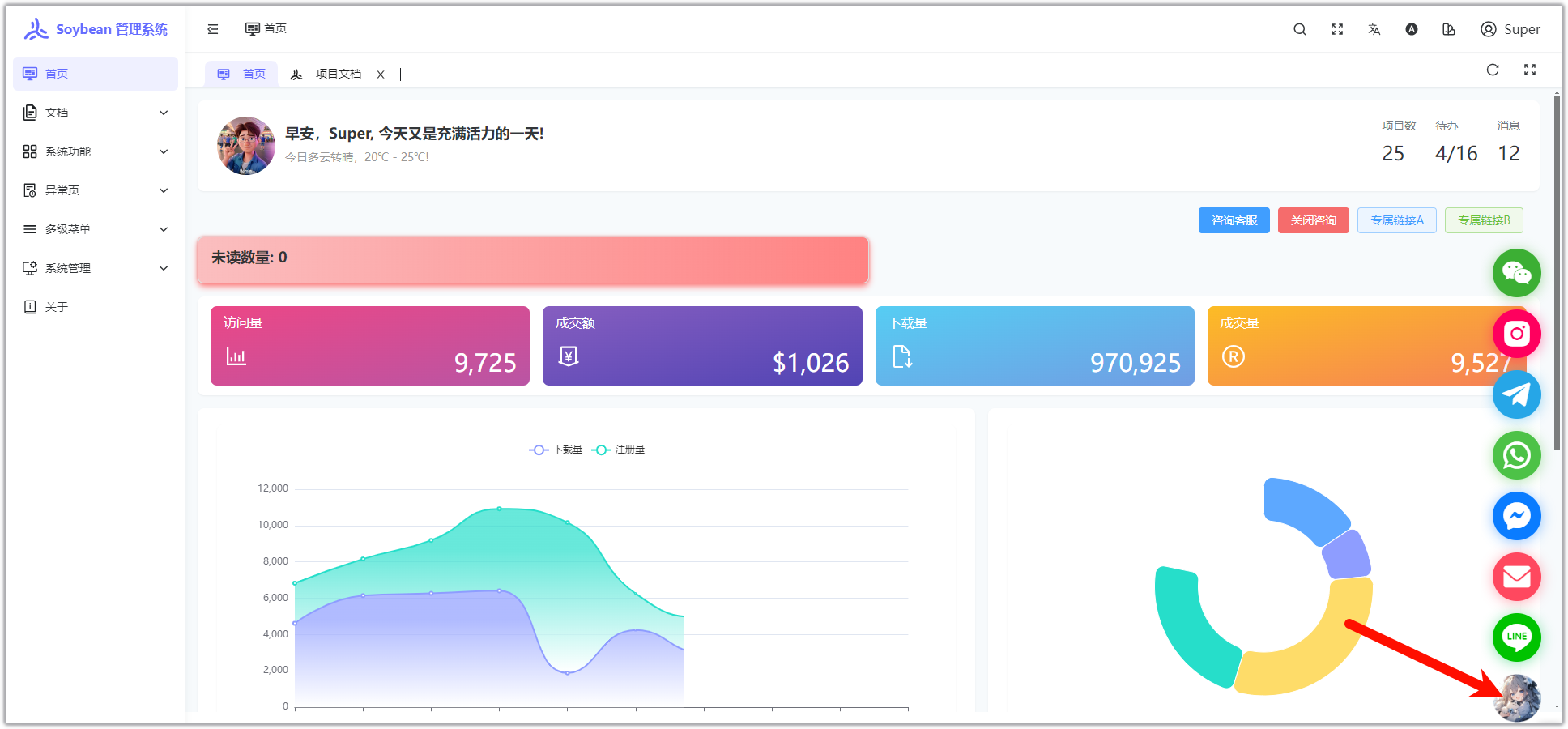Toggle fullscreen mode in top header
Image resolution: width=1568 pixels, height=729 pixels.
coord(1336,29)
